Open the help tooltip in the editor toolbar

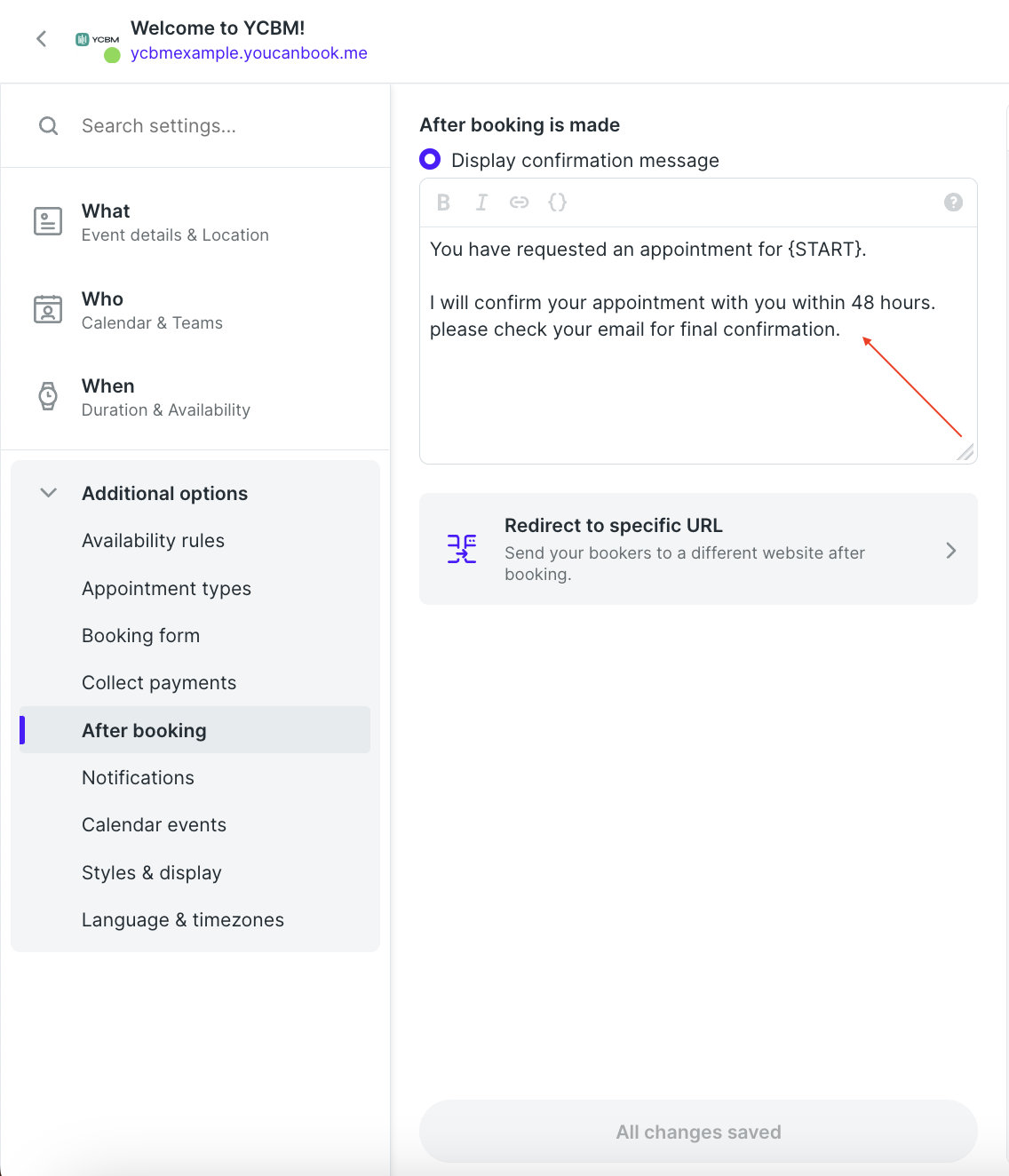pos(953,203)
